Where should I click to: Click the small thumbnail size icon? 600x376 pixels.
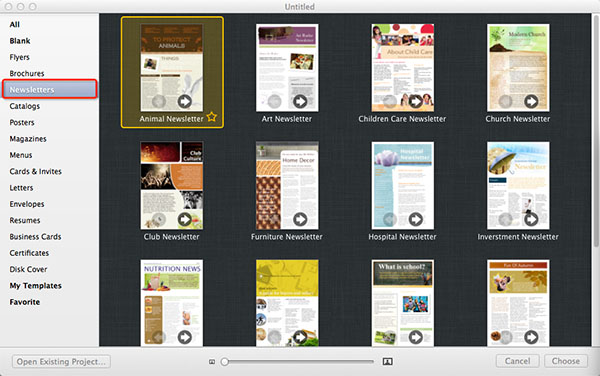[x=212, y=361]
